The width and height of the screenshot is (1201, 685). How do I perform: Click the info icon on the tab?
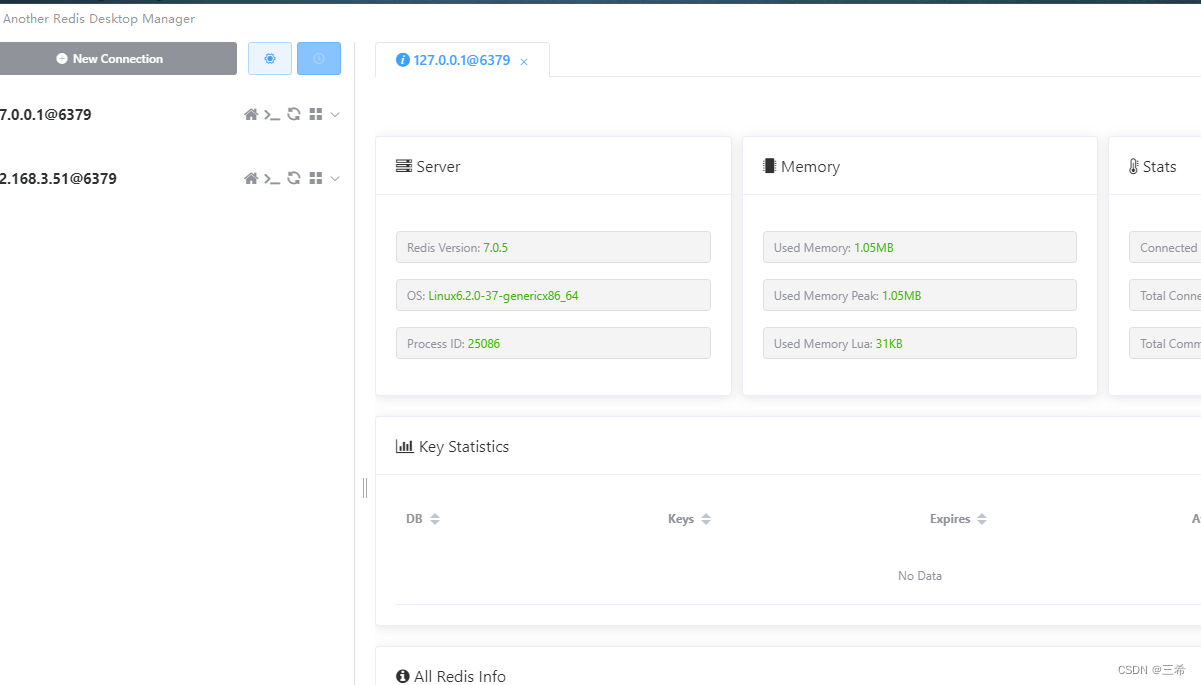coord(403,60)
